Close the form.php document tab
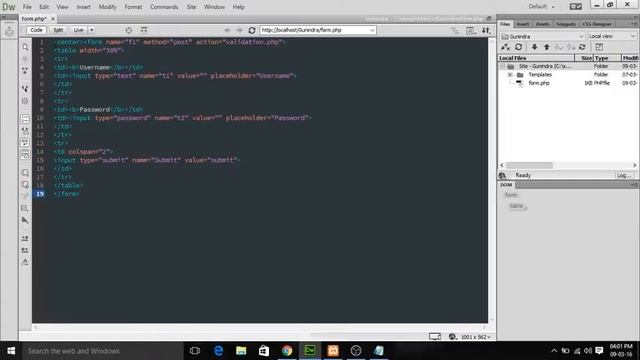 coord(53,19)
